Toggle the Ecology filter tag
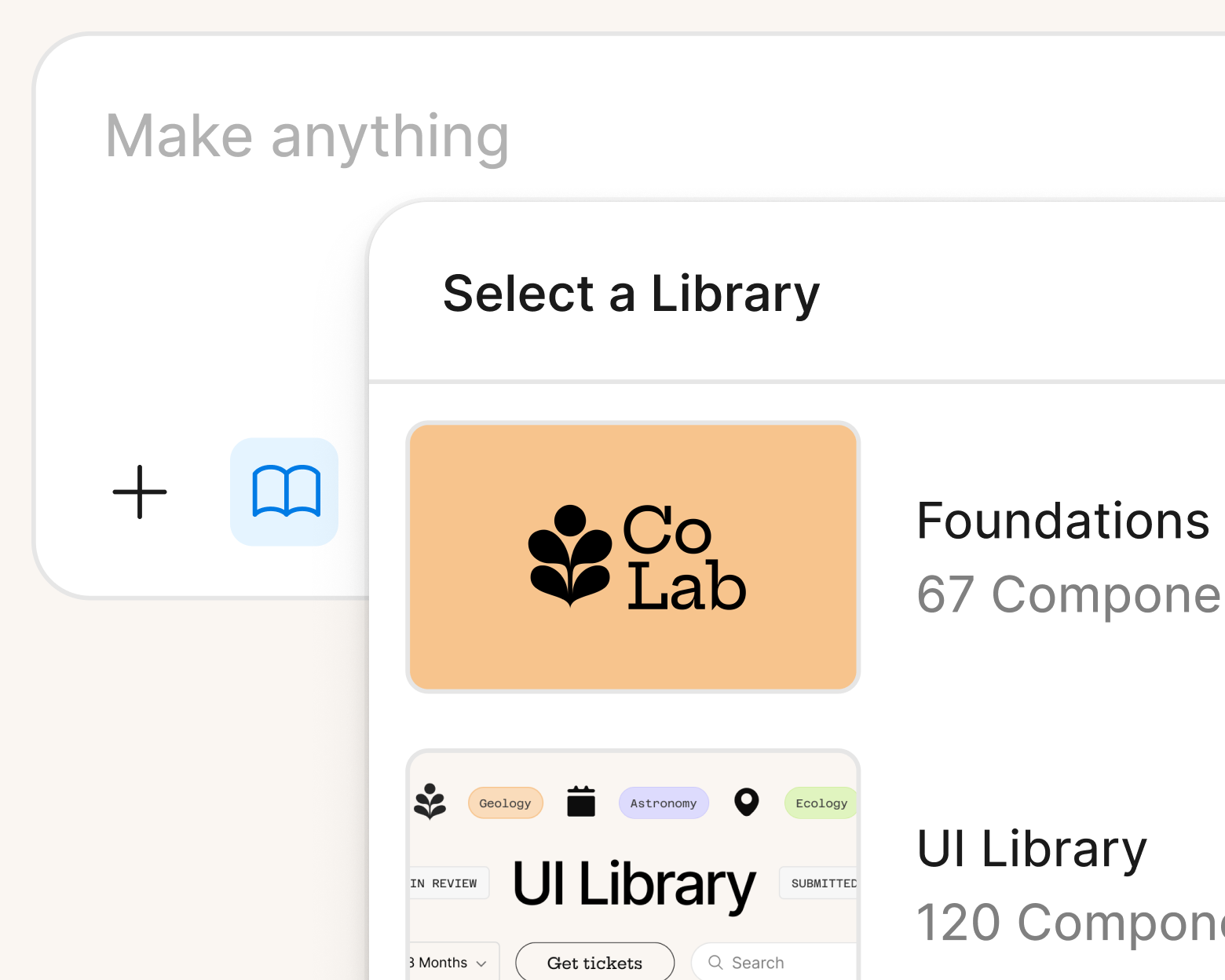This screenshot has width=1225, height=980. 821,803
